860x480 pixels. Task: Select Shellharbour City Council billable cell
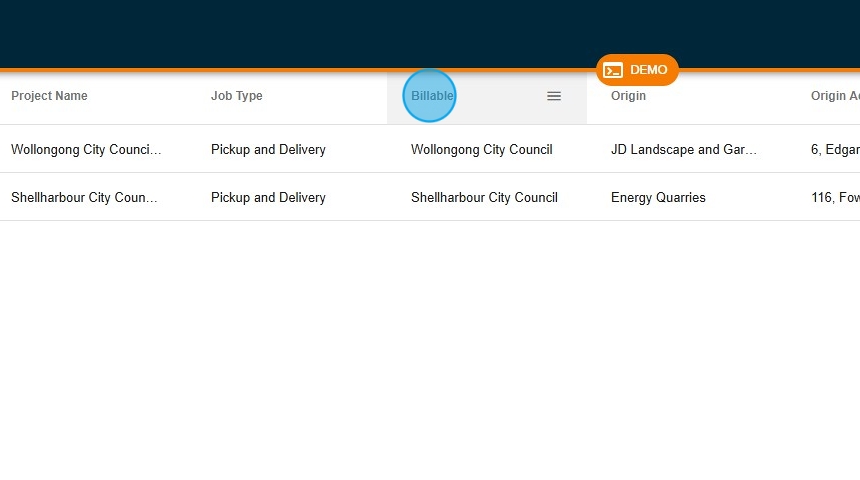[484, 198]
